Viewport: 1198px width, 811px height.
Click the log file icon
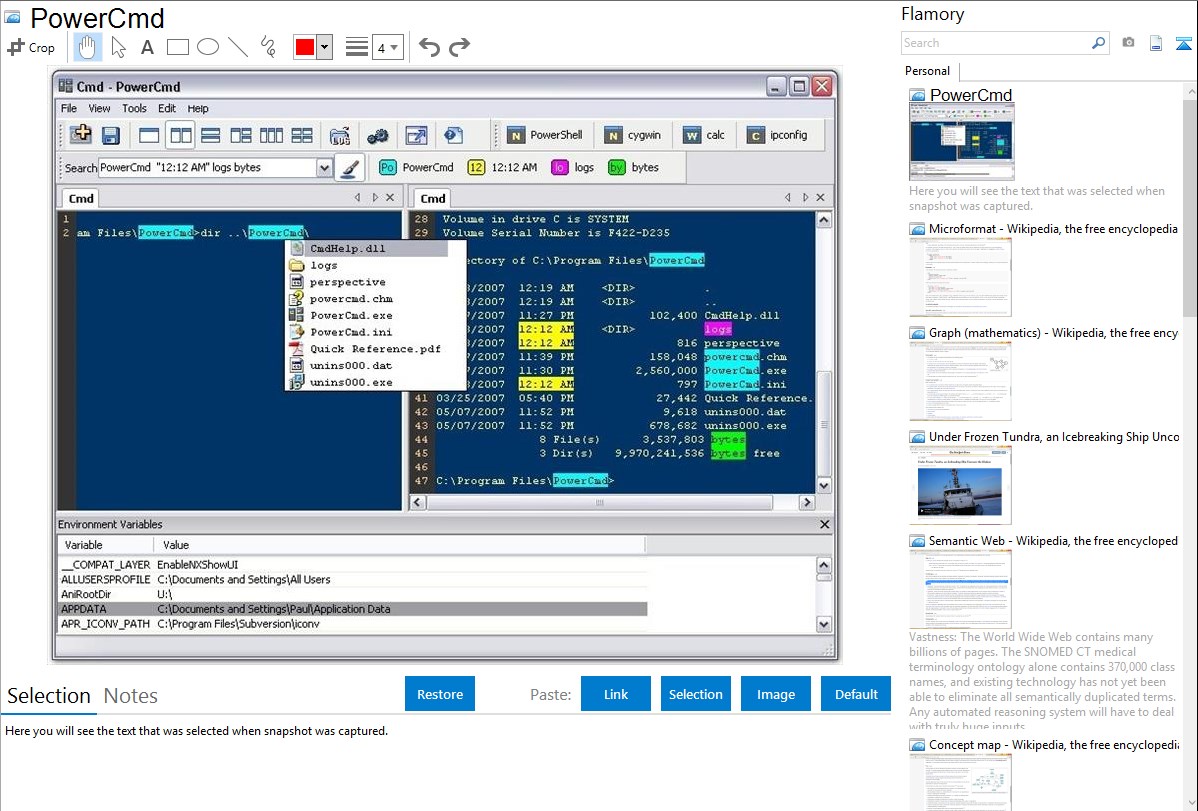339,135
